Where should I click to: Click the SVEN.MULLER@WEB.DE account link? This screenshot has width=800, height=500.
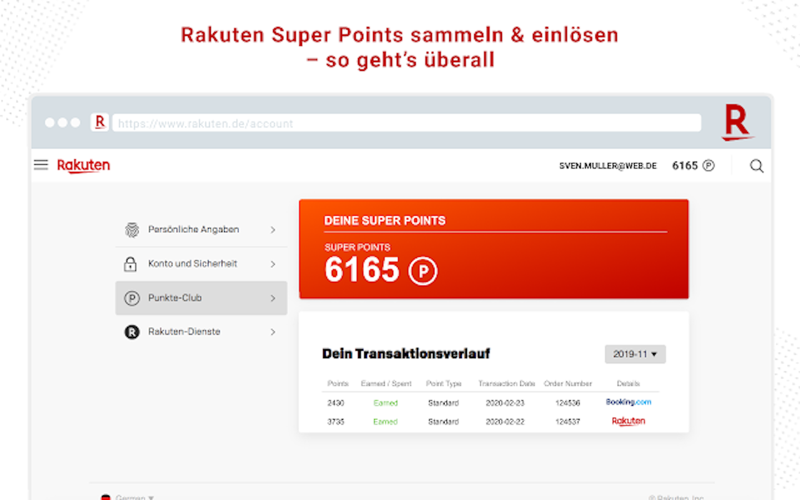(608, 166)
